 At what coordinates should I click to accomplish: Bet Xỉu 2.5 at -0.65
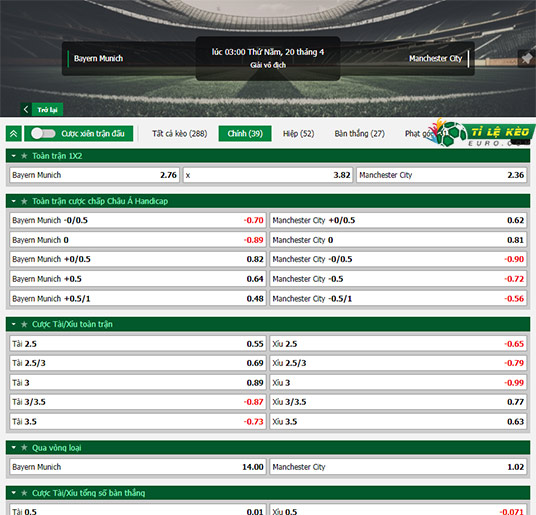click(398, 343)
